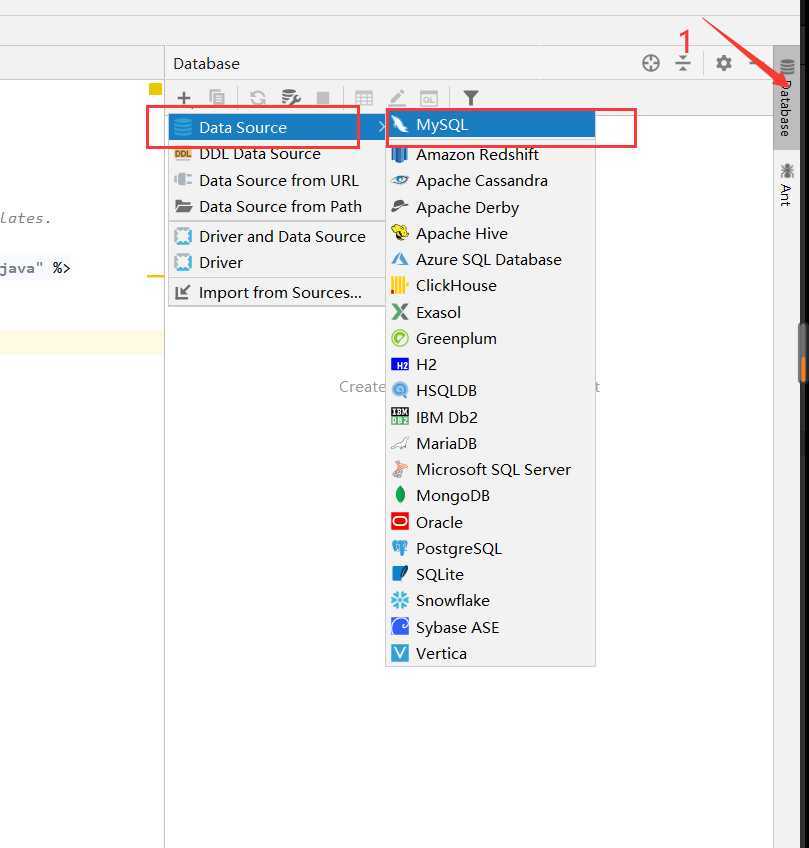
Task: Pick Apache Cassandra from the list
Action: tap(490, 181)
